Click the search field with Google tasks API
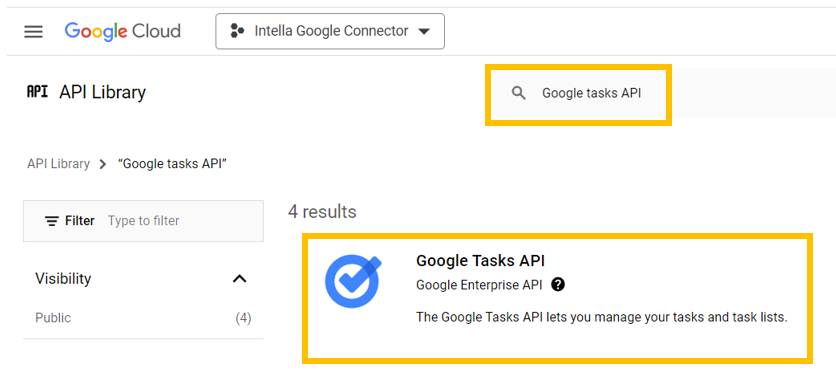Image resolution: width=836 pixels, height=382 pixels. pyautogui.click(x=578, y=93)
